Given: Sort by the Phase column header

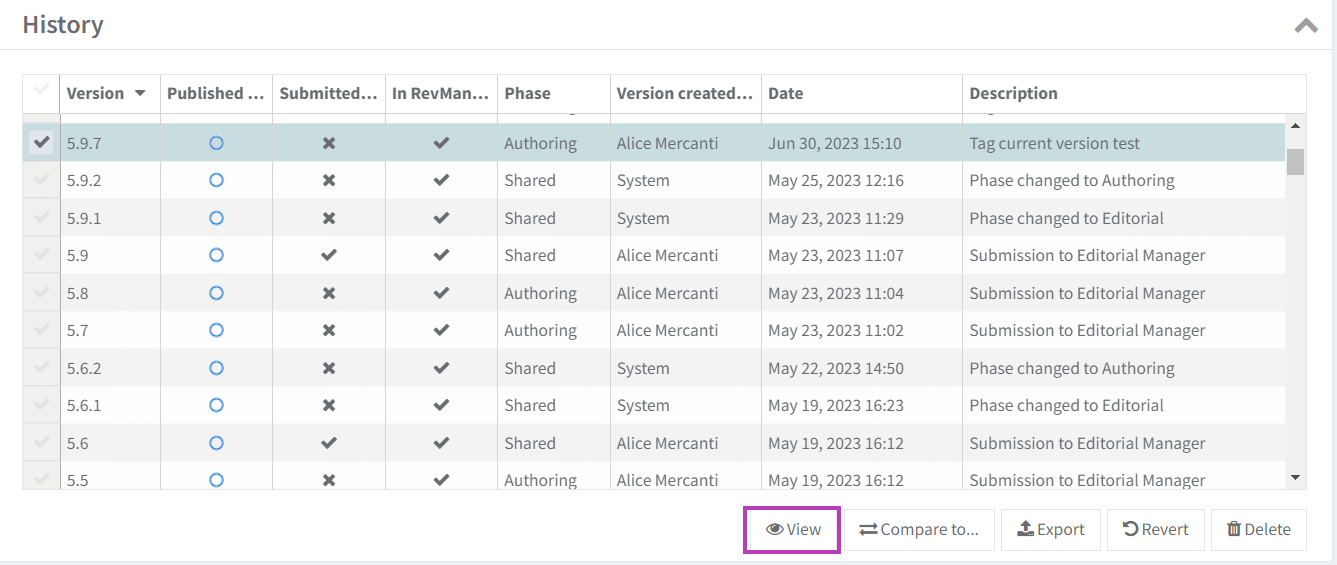Looking at the screenshot, I should point(527,93).
